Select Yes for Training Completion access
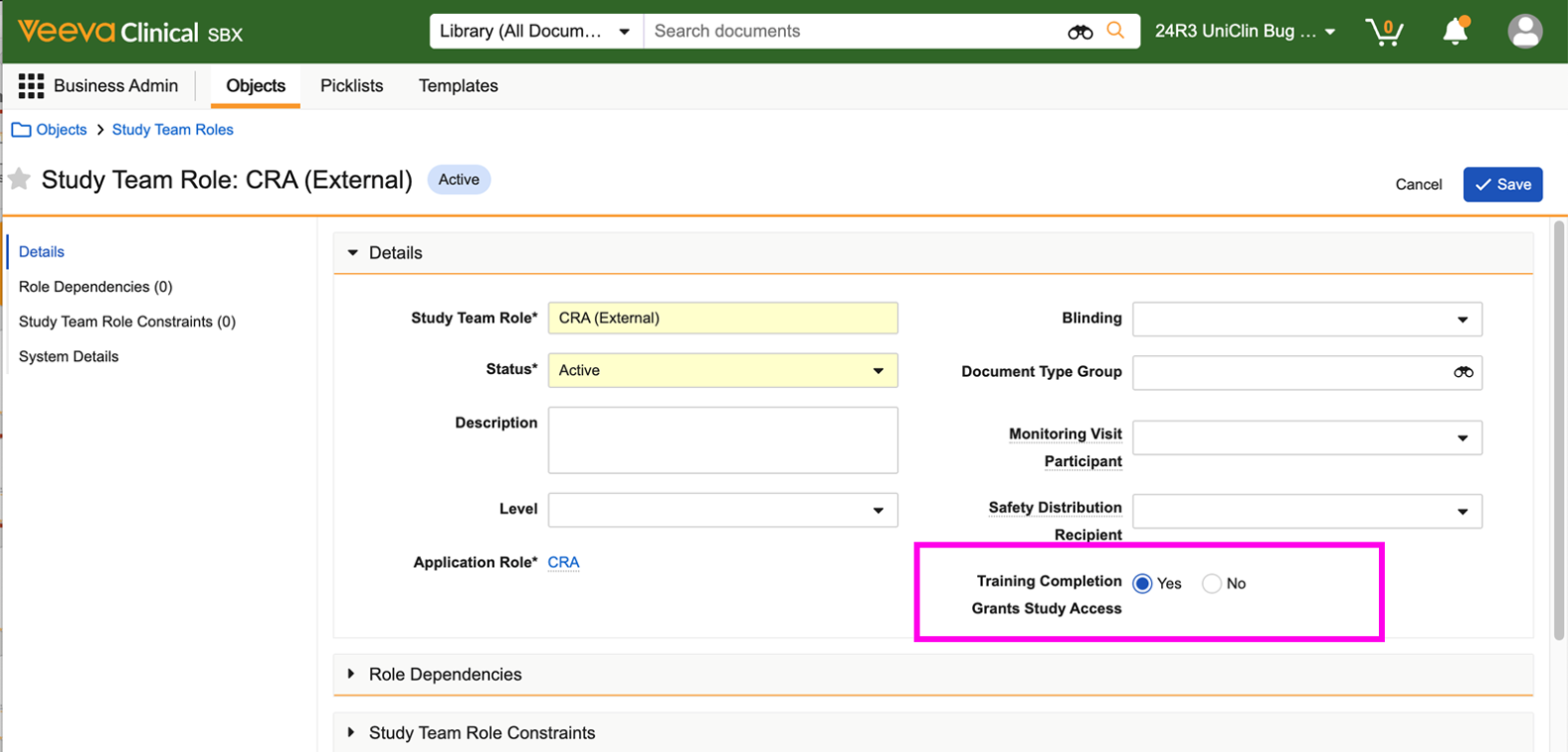 (x=1142, y=584)
